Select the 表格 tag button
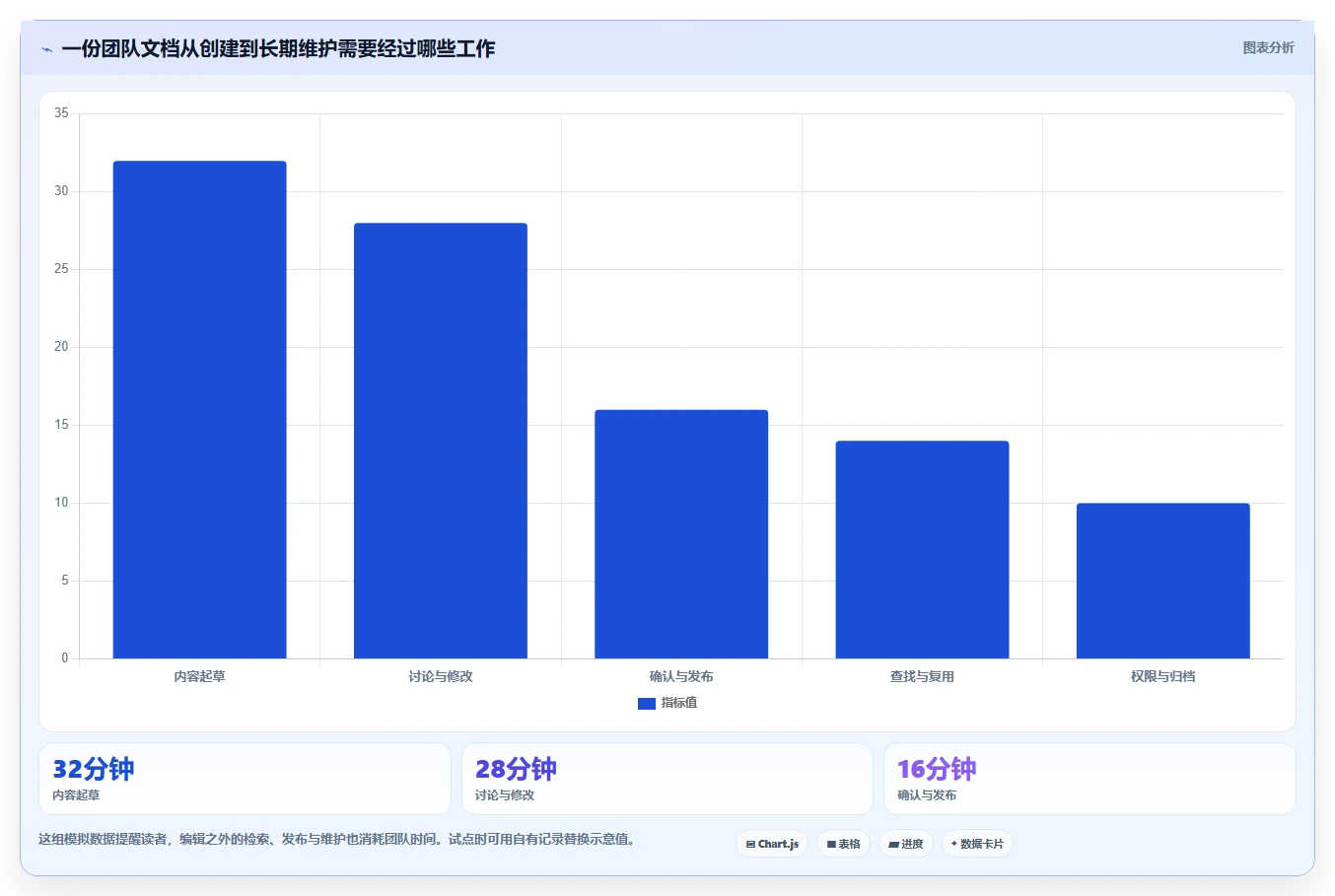The height and width of the screenshot is (896, 1335). (x=843, y=844)
